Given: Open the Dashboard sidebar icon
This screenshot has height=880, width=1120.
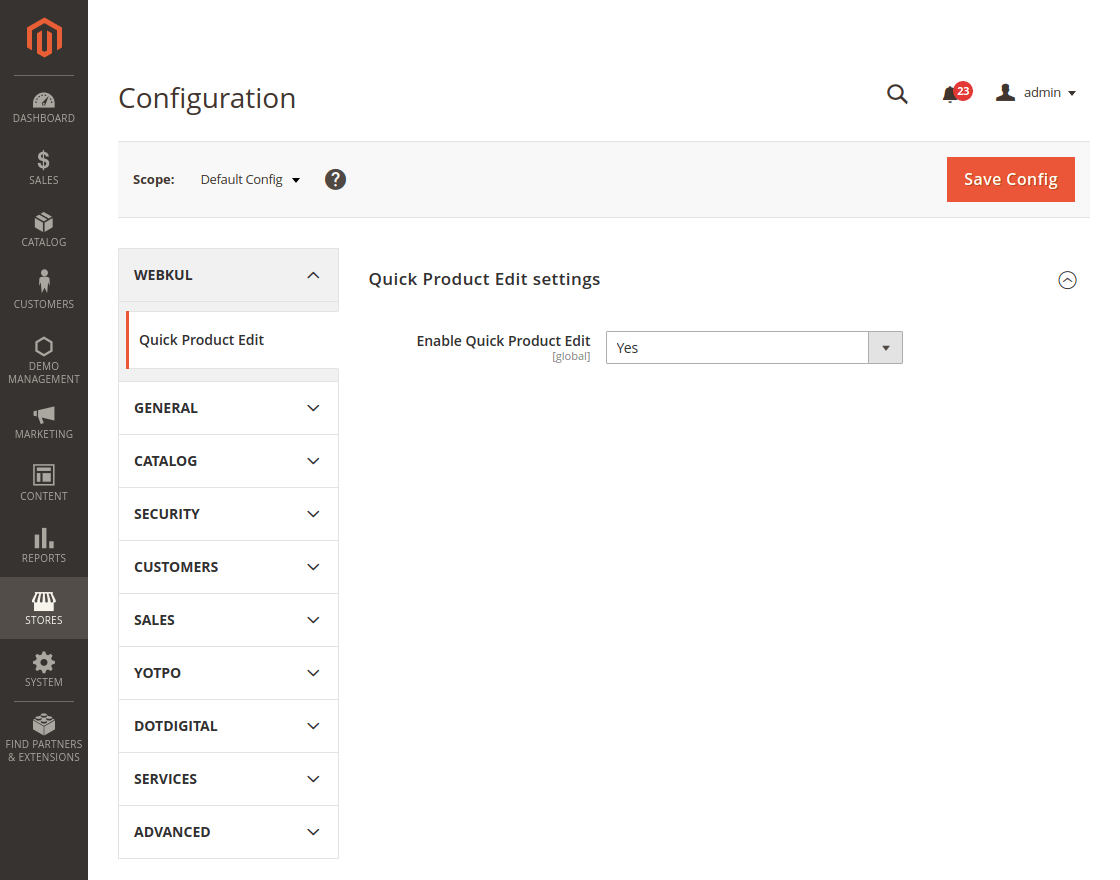Looking at the screenshot, I should tap(44, 107).
